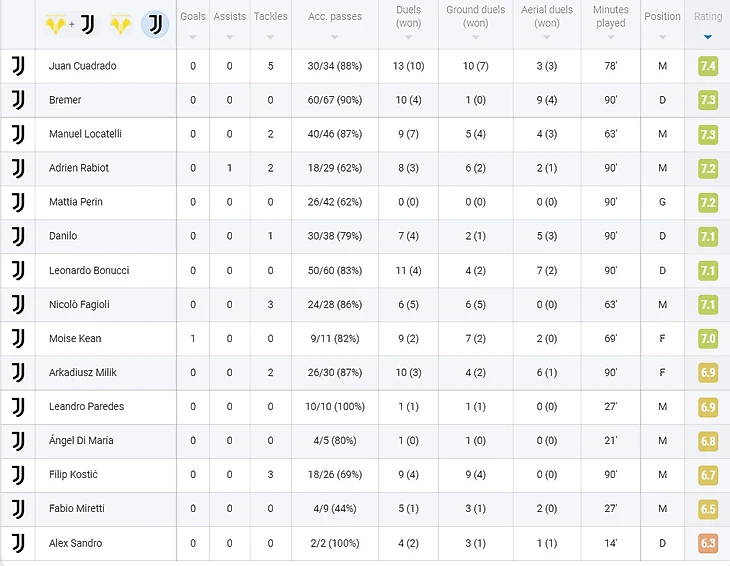The width and height of the screenshot is (730, 566).
Task: Sort by Acc. passes column header
Action: click(x=334, y=17)
